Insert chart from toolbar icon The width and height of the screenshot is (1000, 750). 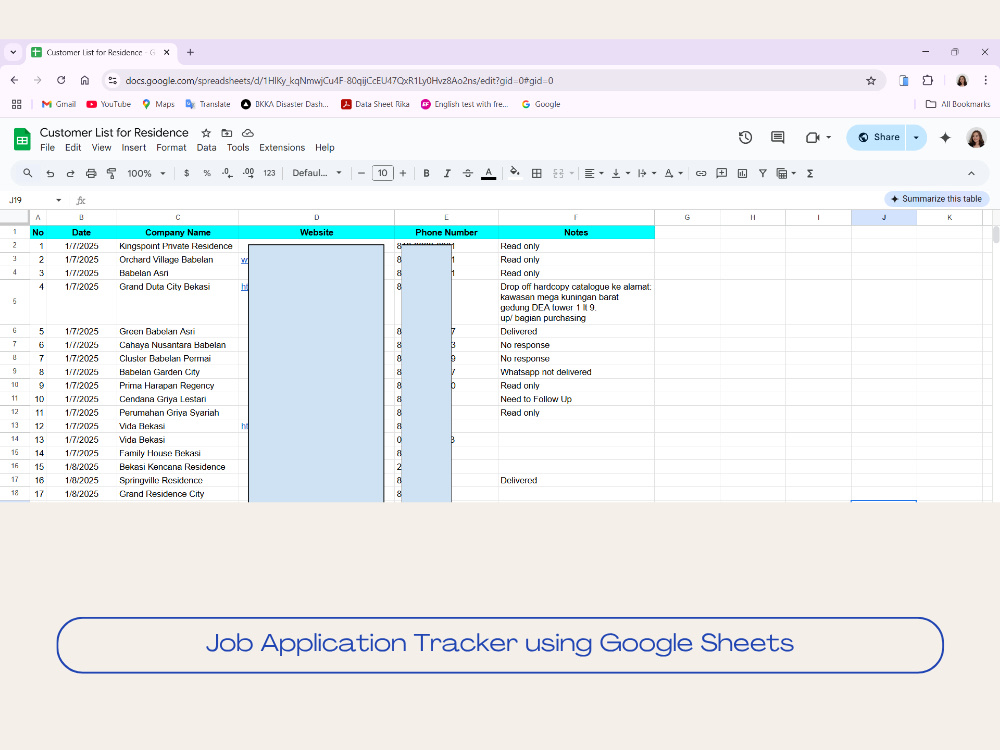tap(742, 173)
